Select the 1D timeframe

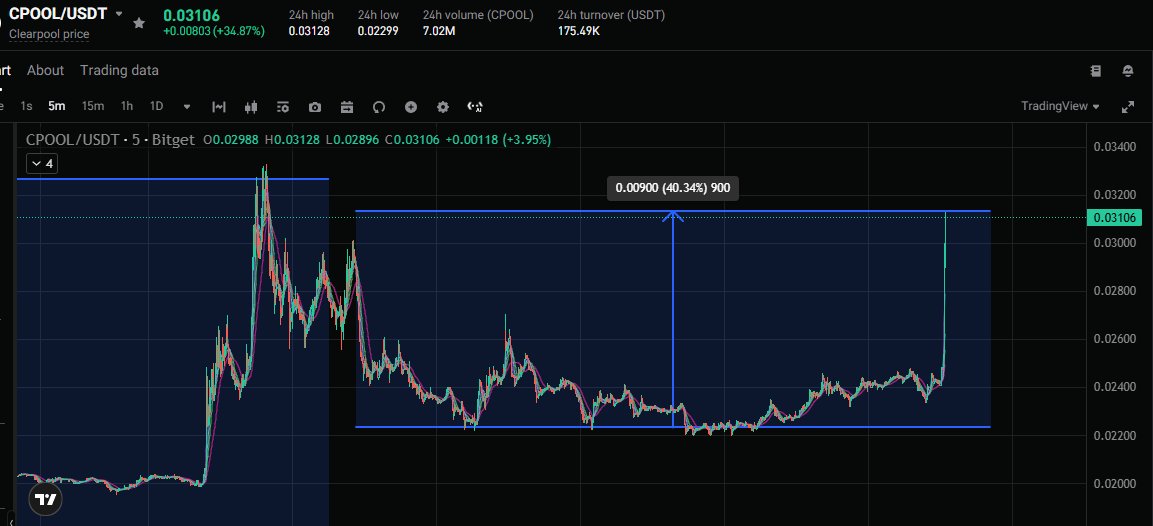tap(157, 106)
